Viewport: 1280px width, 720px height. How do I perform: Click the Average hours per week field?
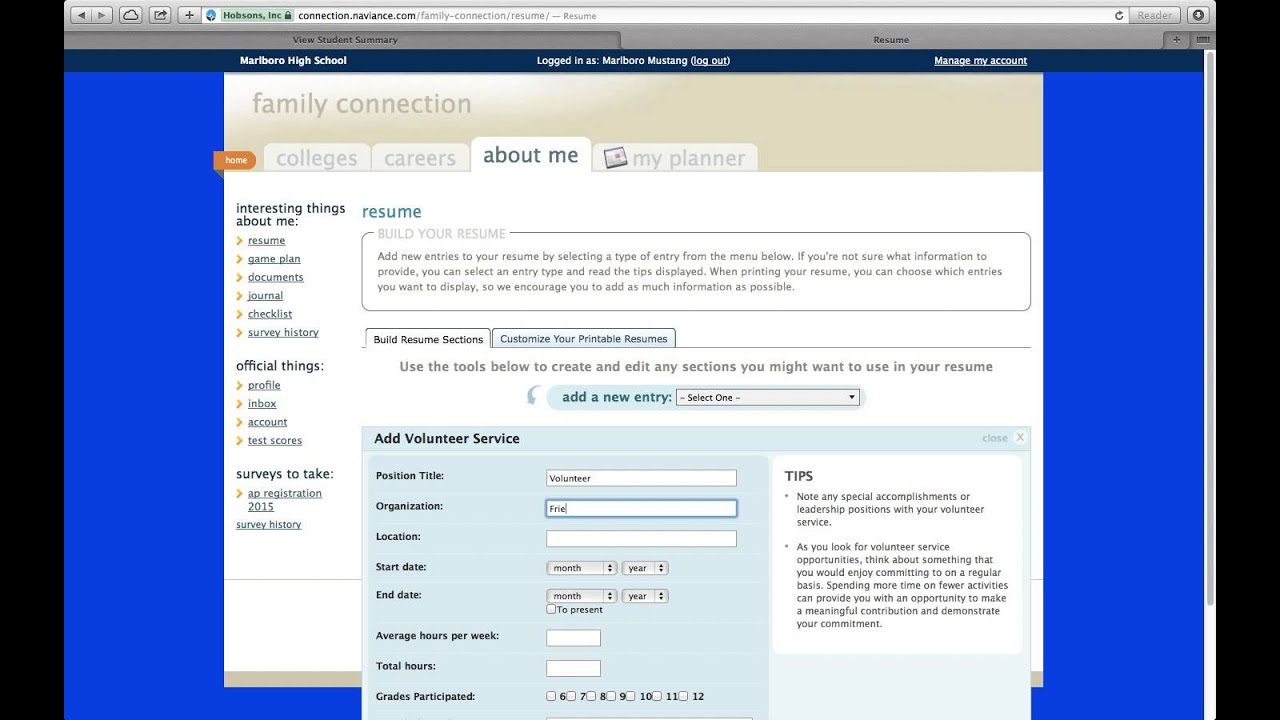pos(573,638)
